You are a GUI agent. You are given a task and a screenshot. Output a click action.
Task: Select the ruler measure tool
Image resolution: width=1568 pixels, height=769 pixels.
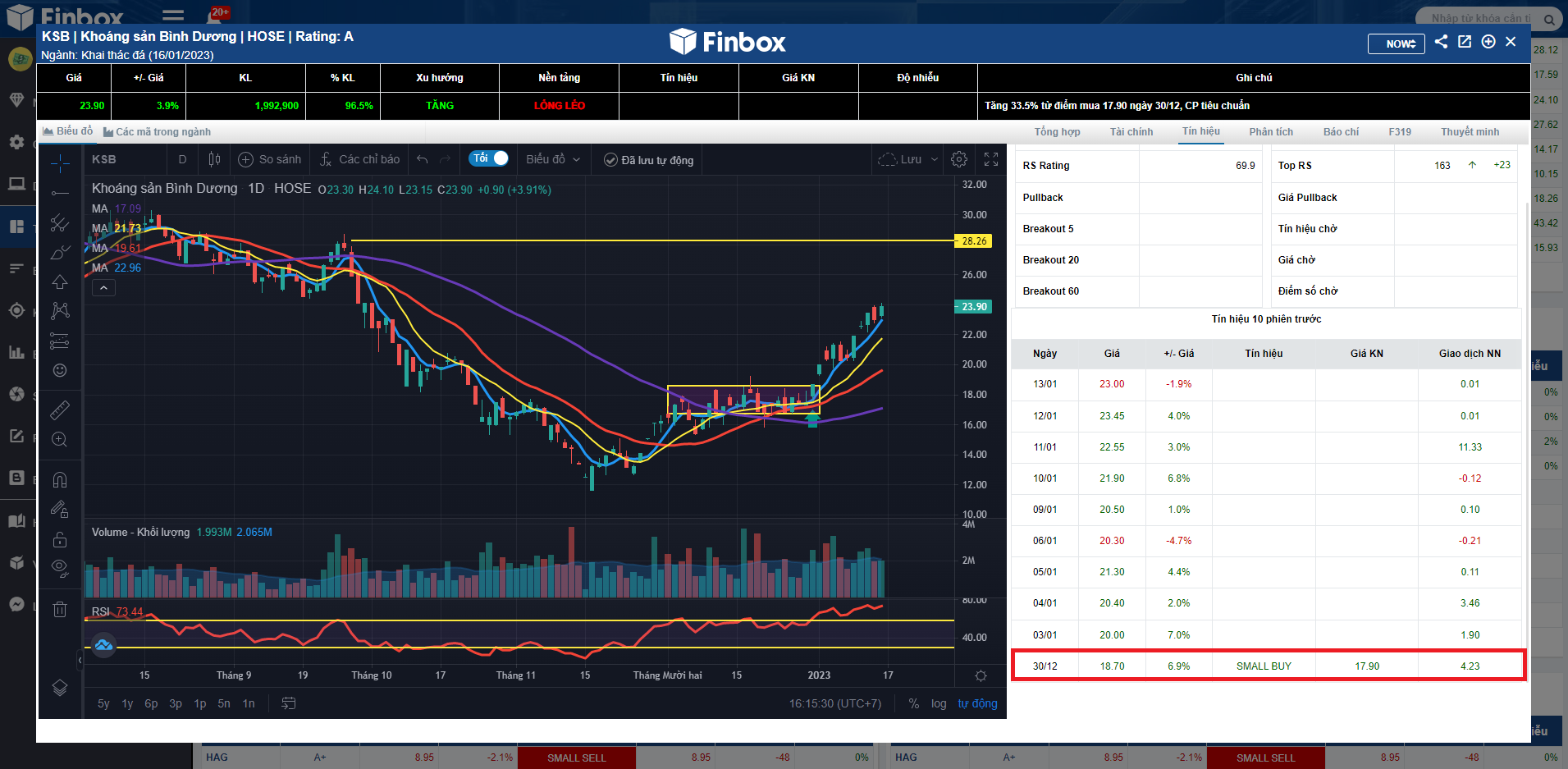[x=60, y=410]
